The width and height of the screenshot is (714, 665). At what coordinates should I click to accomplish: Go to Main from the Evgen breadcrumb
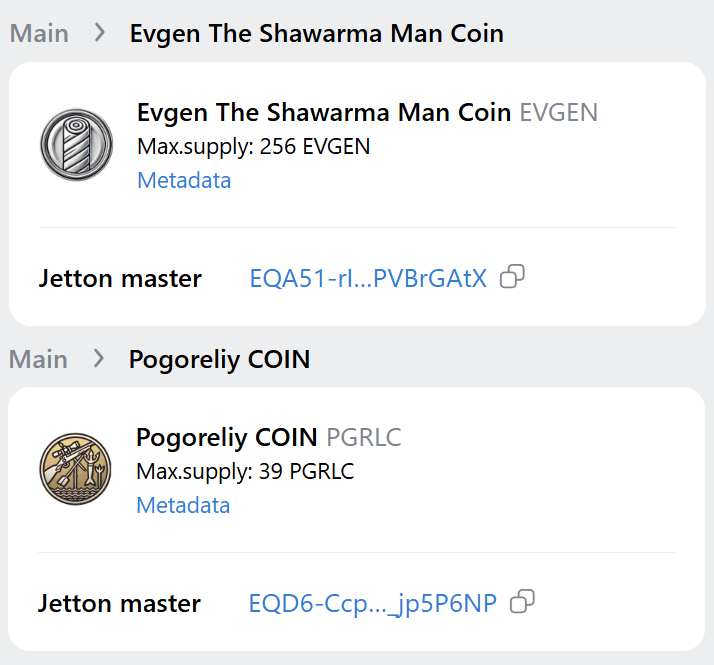pyautogui.click(x=39, y=34)
